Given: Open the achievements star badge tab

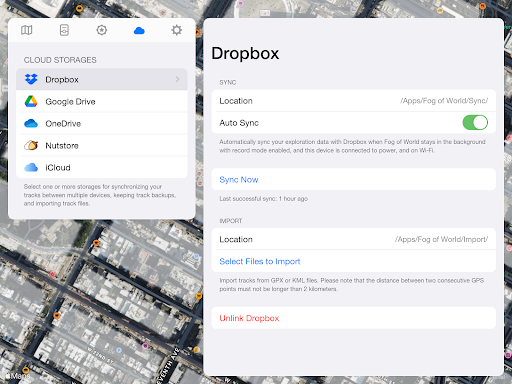Looking at the screenshot, I should coord(102,30).
